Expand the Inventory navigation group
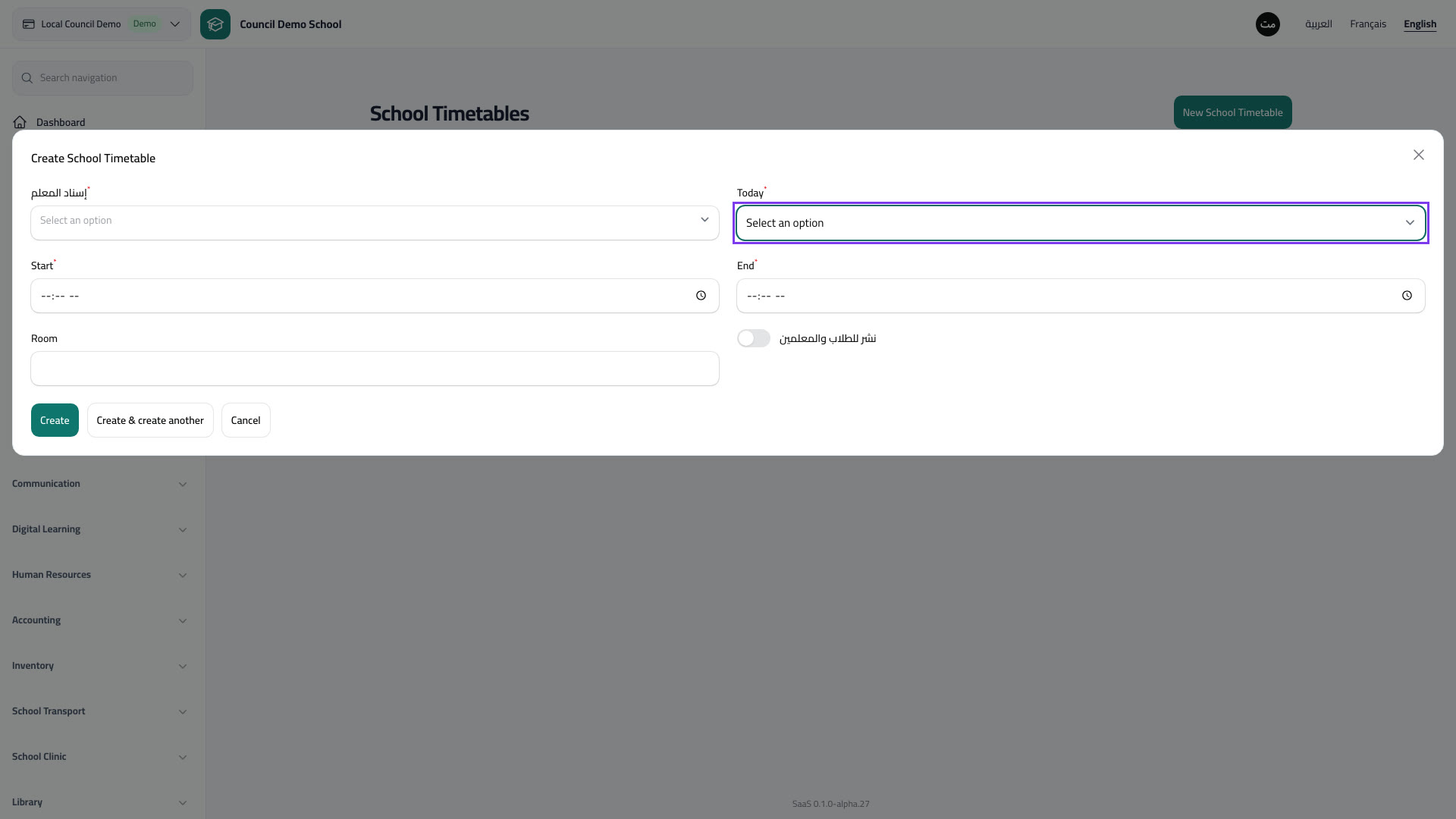1456x819 pixels. pos(99,666)
